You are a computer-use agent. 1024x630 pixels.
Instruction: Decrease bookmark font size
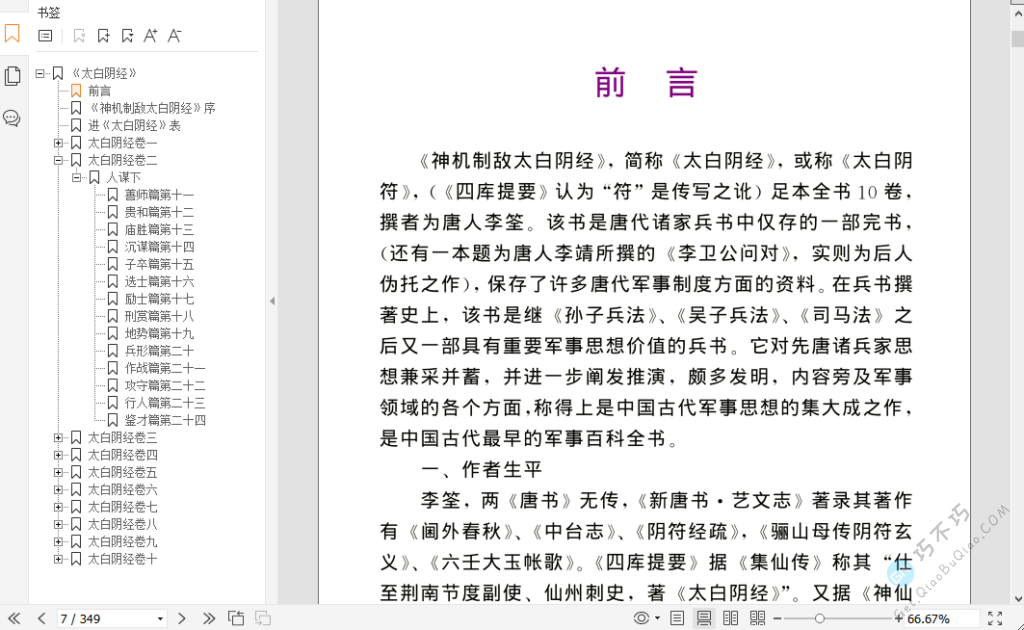174,36
